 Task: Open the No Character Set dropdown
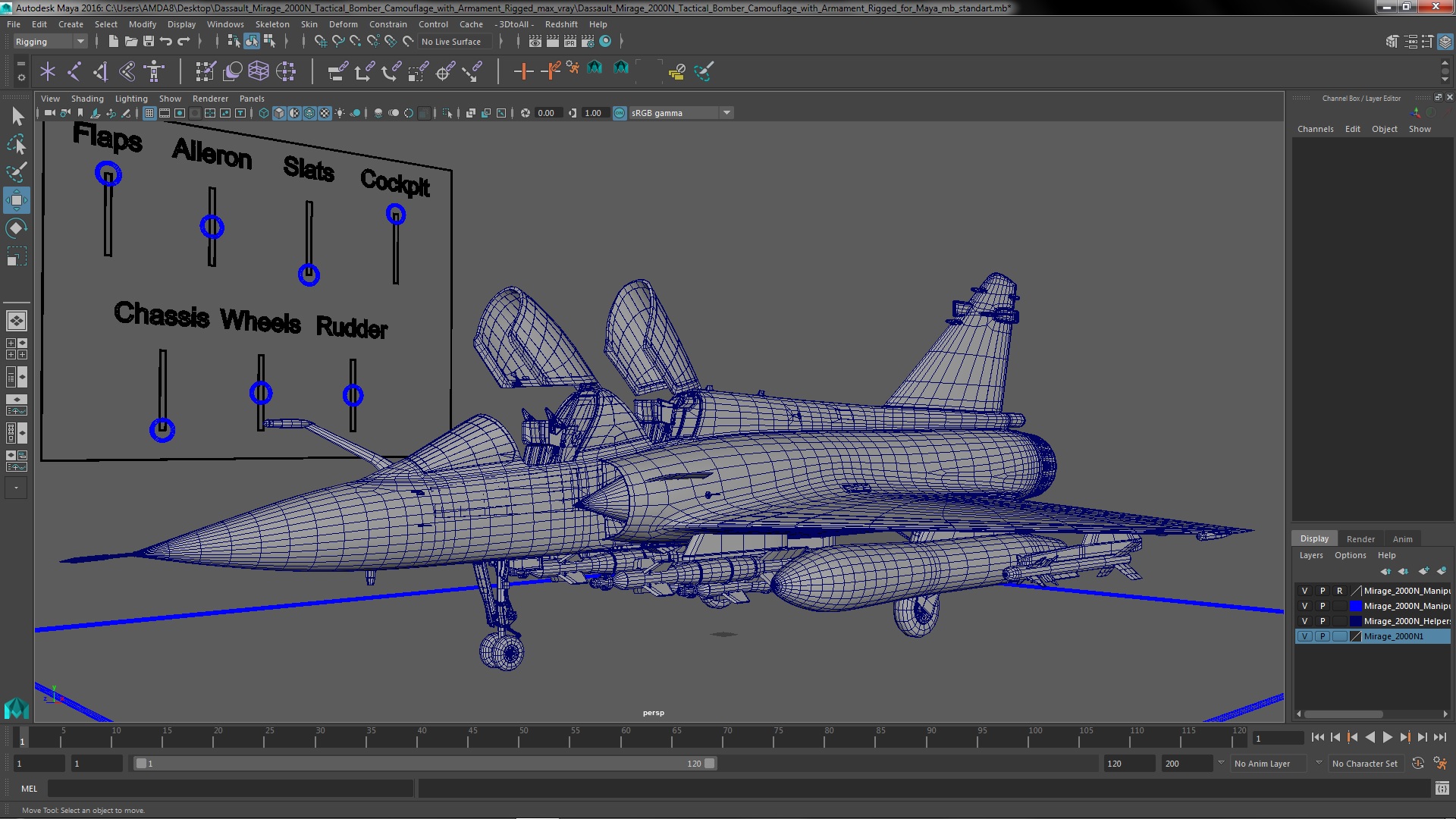tap(1365, 764)
